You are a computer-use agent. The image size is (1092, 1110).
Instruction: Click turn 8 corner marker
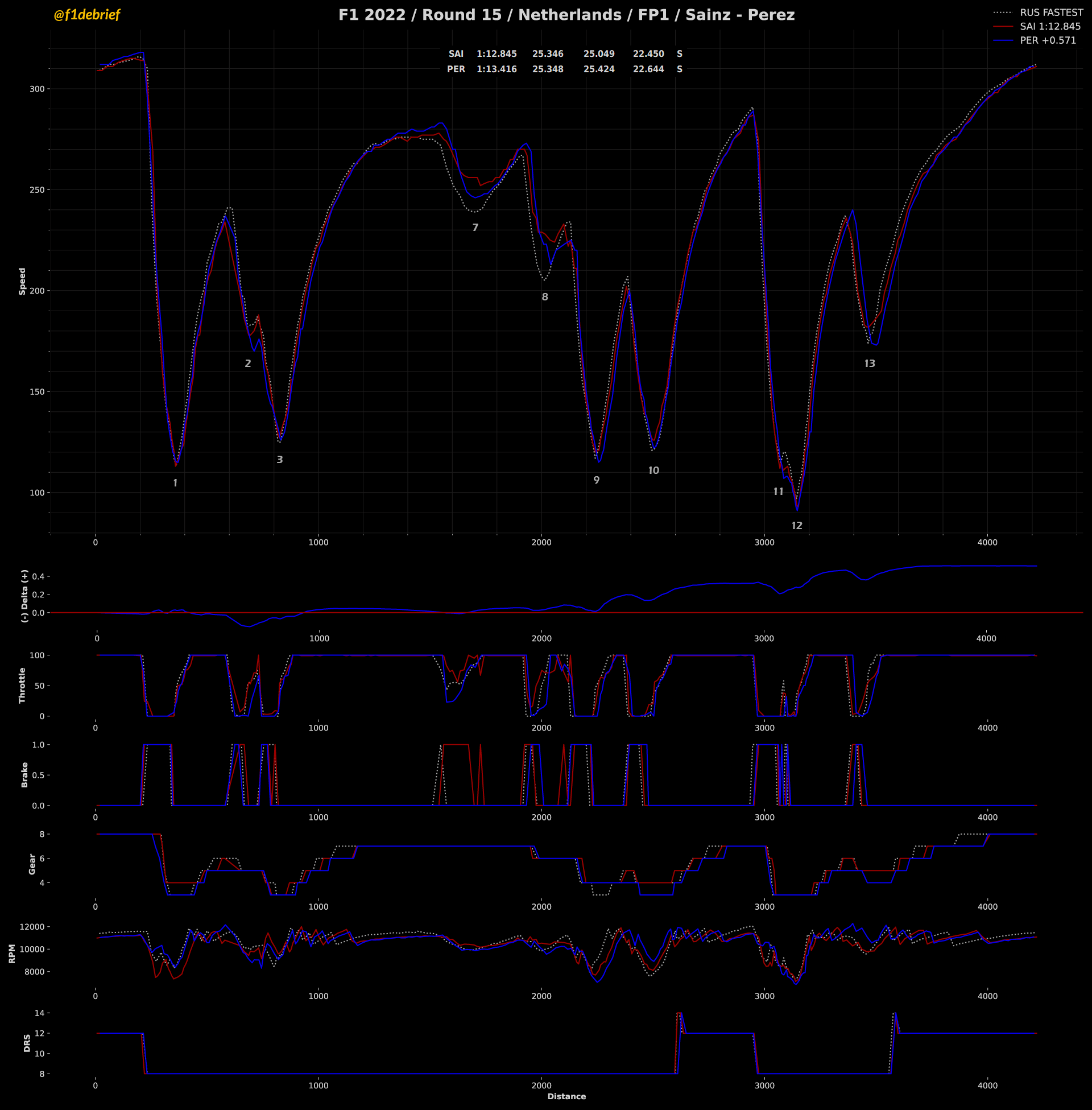(545, 297)
